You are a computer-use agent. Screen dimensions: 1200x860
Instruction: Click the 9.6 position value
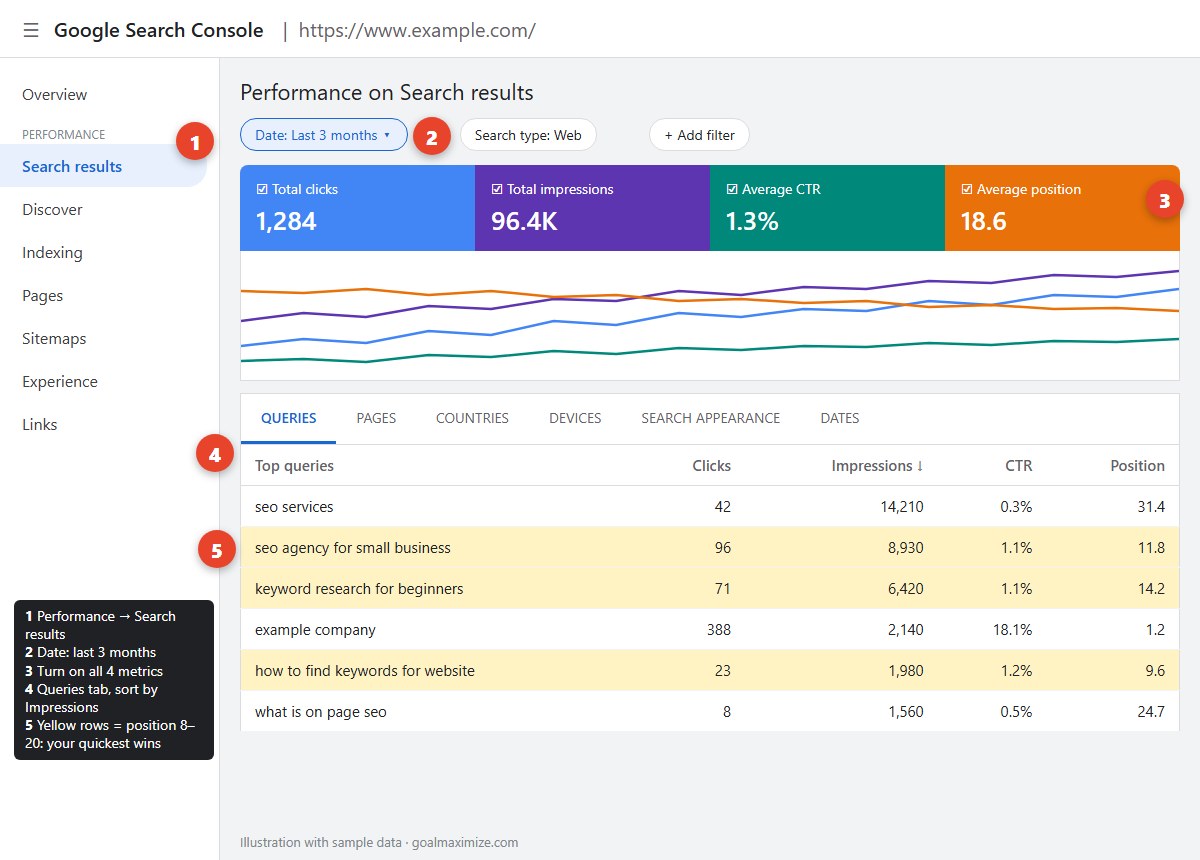1155,671
